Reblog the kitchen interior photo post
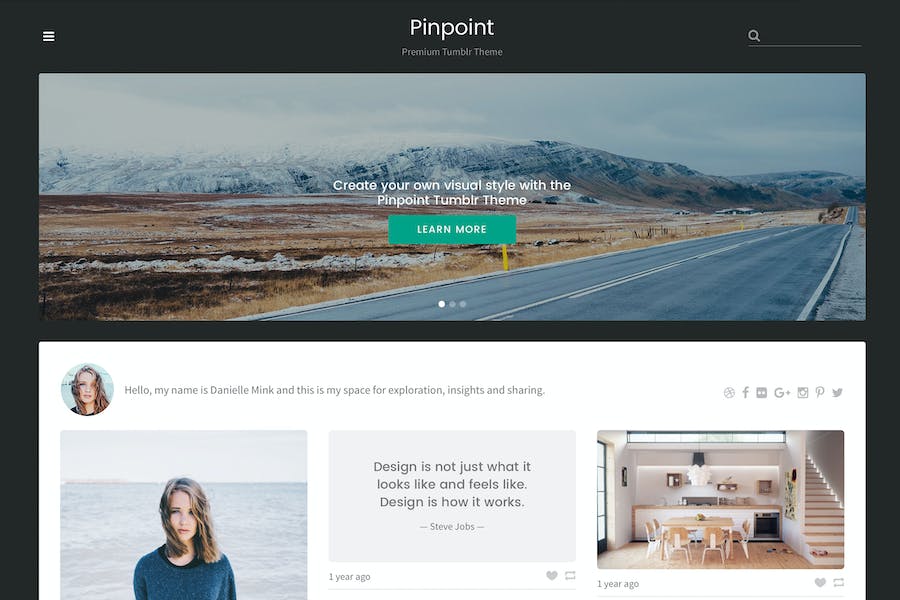 click(839, 582)
